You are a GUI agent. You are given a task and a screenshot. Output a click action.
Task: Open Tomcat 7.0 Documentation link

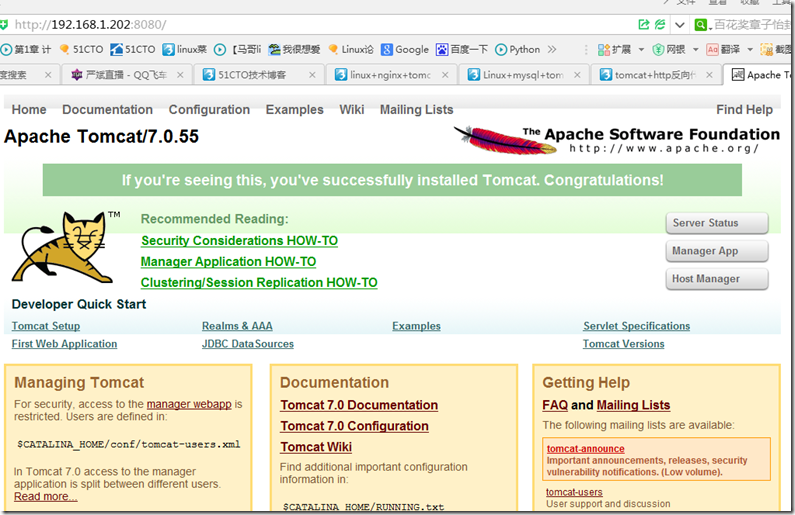tap(359, 405)
